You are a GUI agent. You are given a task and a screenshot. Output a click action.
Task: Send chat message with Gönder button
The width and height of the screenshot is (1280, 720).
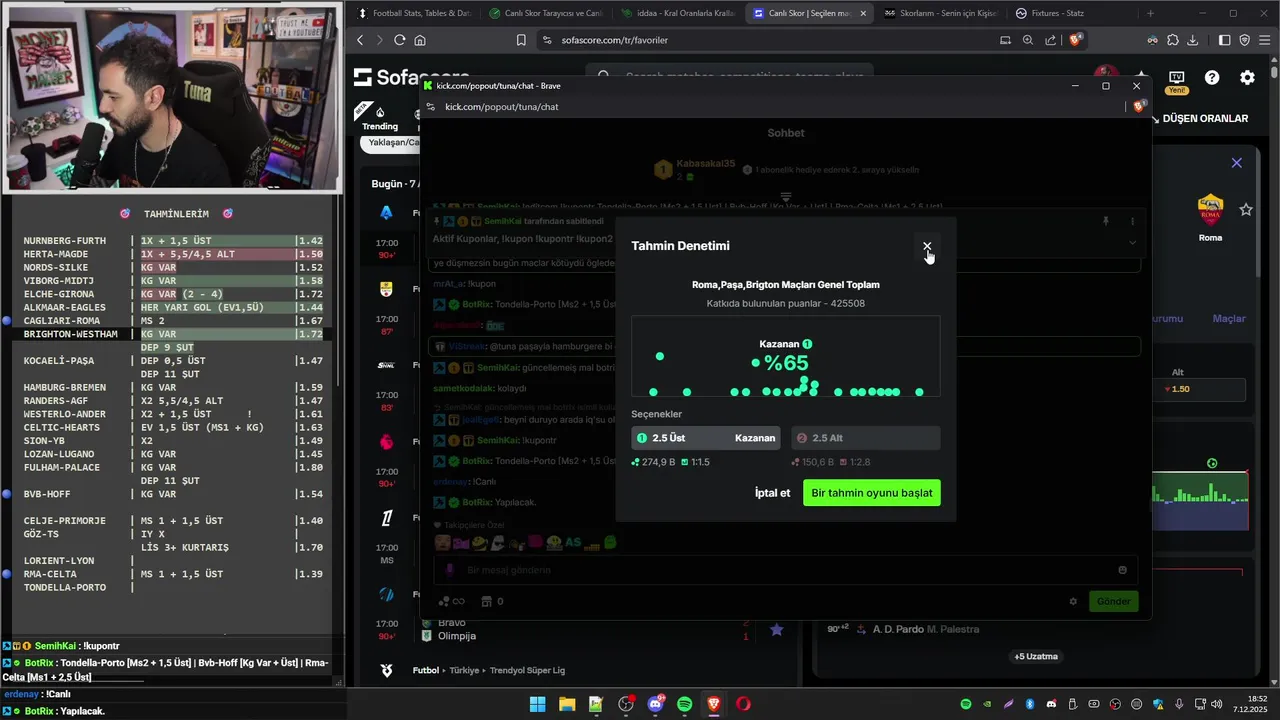tap(1113, 601)
